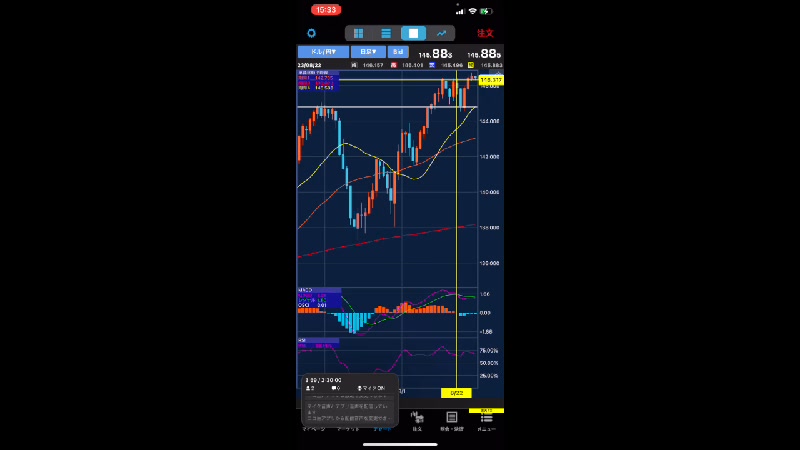
Task: Tap the yellow current price label
Action: click(x=490, y=80)
